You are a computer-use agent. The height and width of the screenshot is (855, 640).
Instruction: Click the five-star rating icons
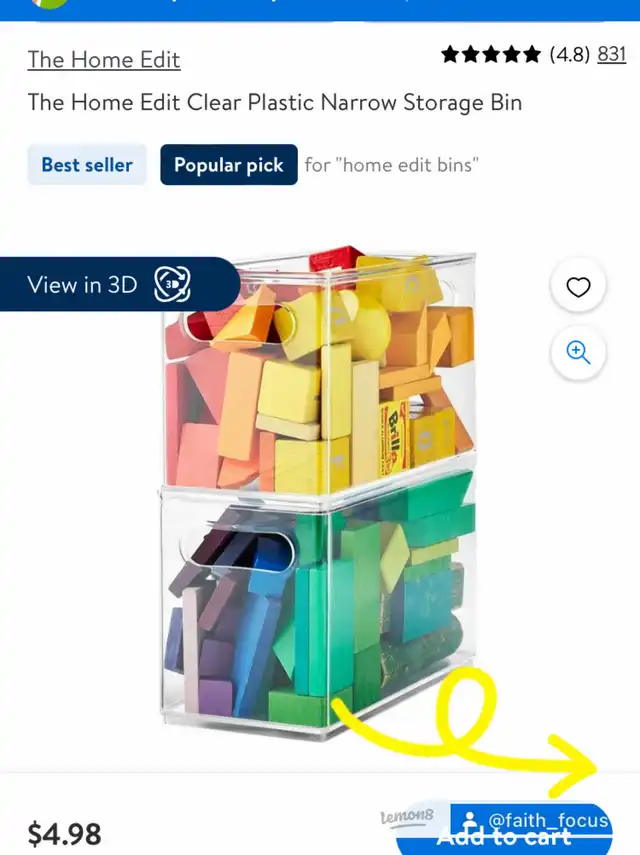491,55
